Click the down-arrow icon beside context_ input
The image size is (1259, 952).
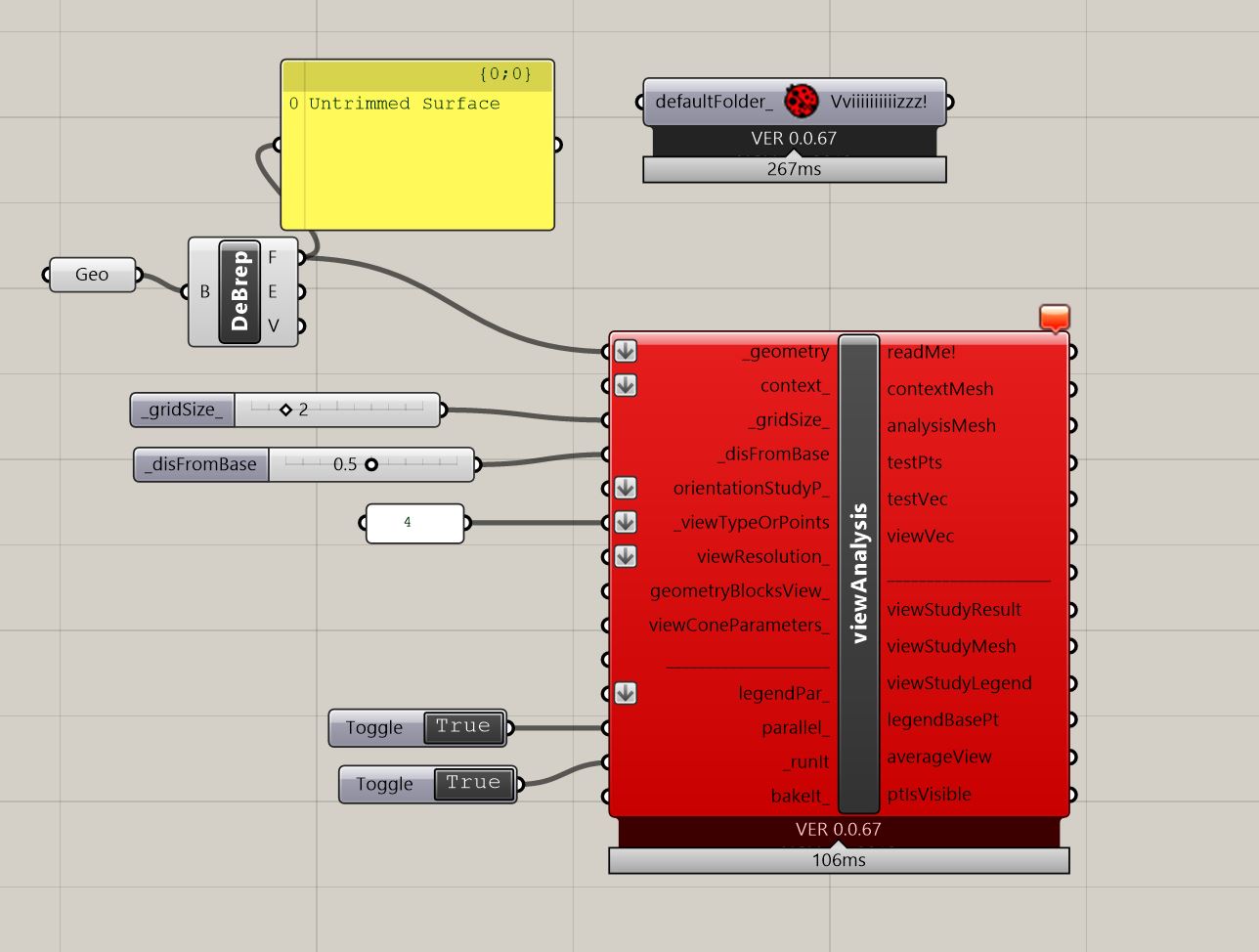626,386
